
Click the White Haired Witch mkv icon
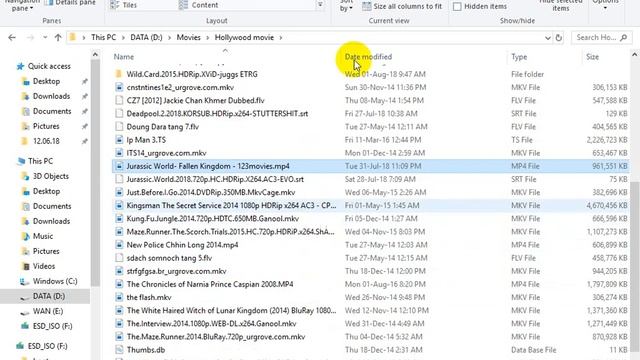(119, 311)
